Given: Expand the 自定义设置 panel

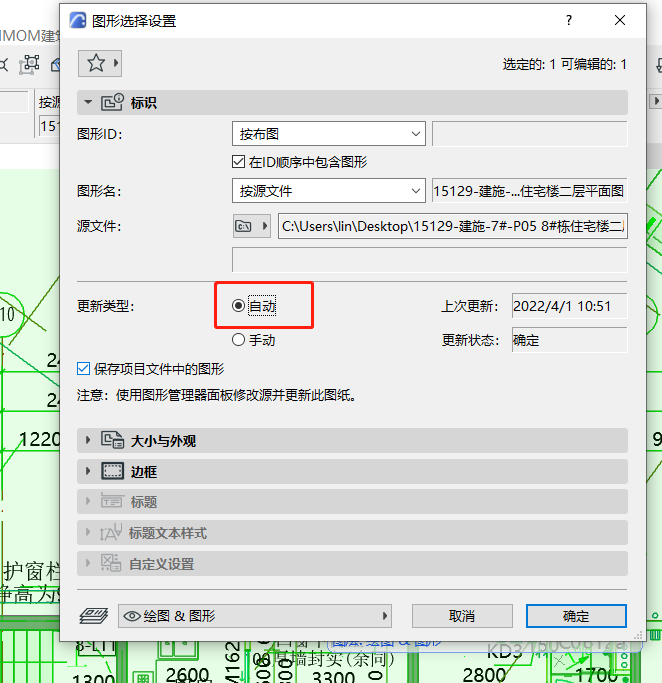Looking at the screenshot, I should (x=88, y=564).
